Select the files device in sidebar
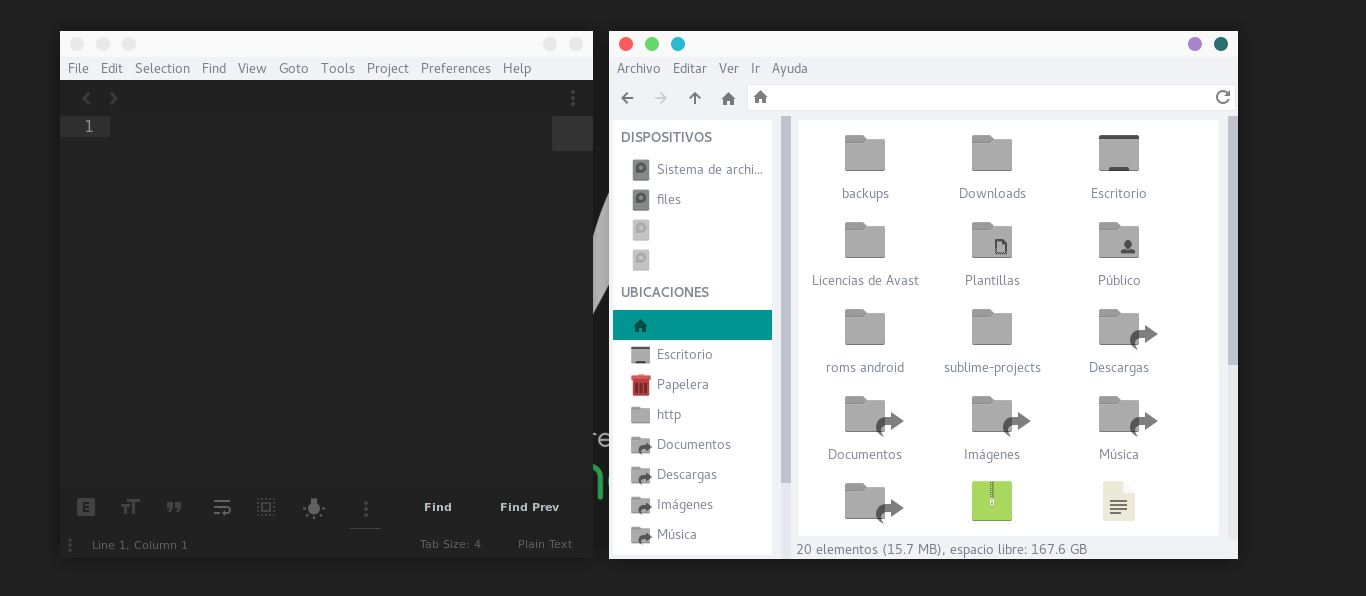 tap(692, 199)
